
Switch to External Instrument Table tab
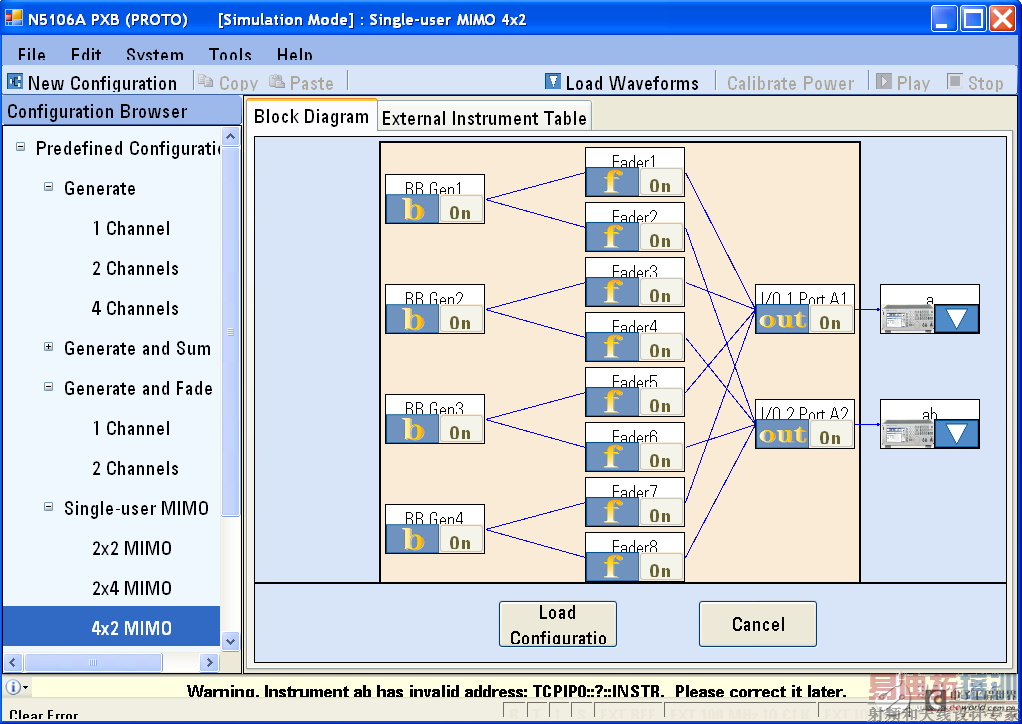click(484, 118)
